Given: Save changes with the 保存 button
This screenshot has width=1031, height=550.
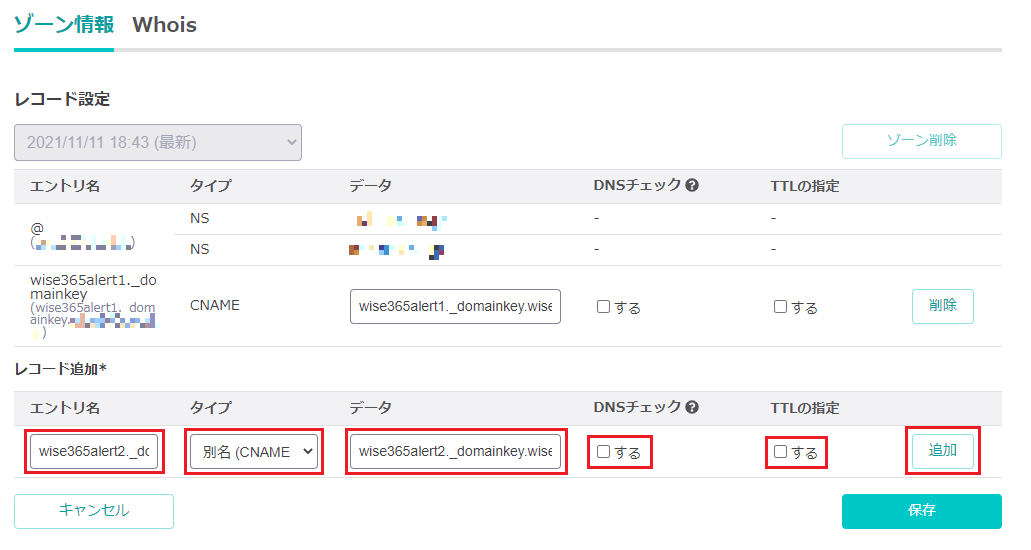Looking at the screenshot, I should pos(921,511).
